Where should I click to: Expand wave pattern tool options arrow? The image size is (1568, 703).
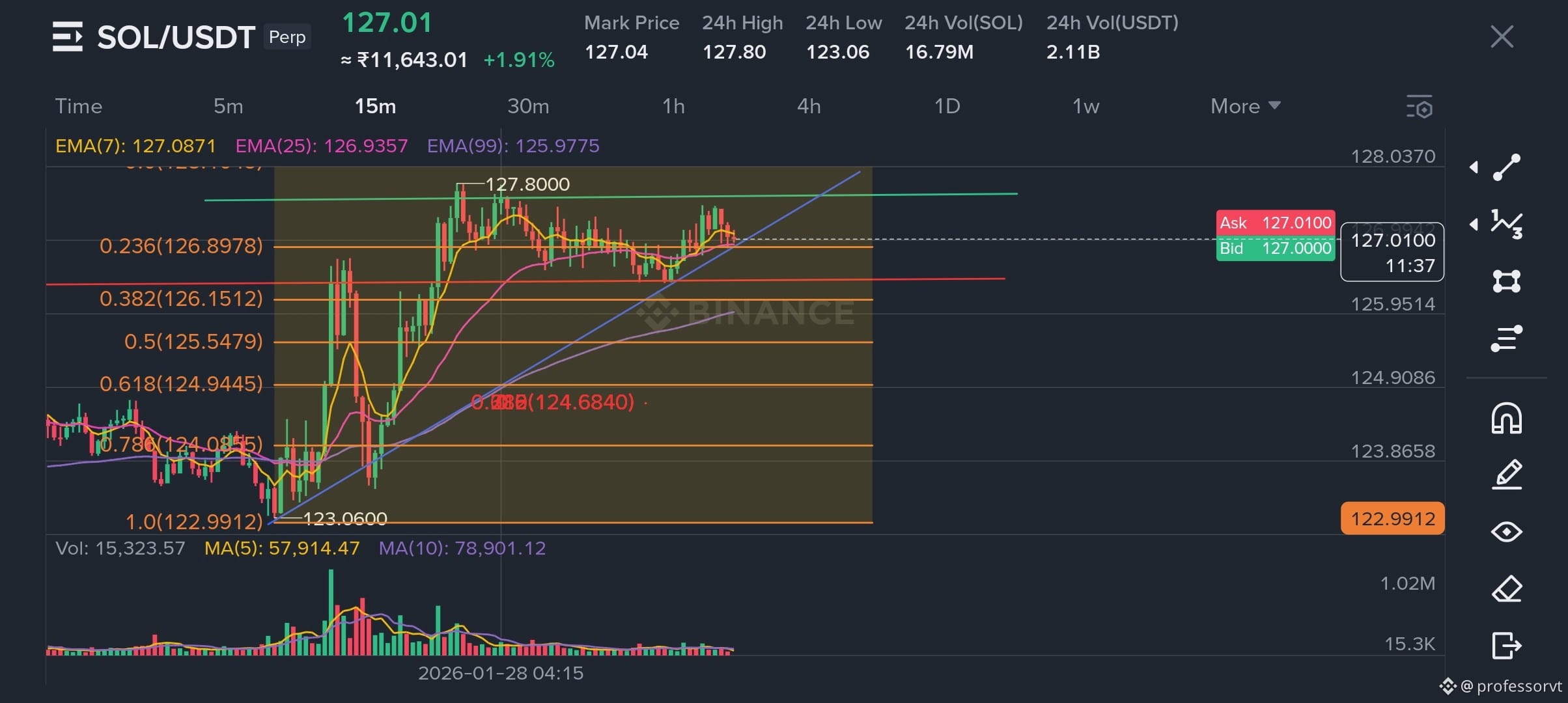click(x=1474, y=225)
